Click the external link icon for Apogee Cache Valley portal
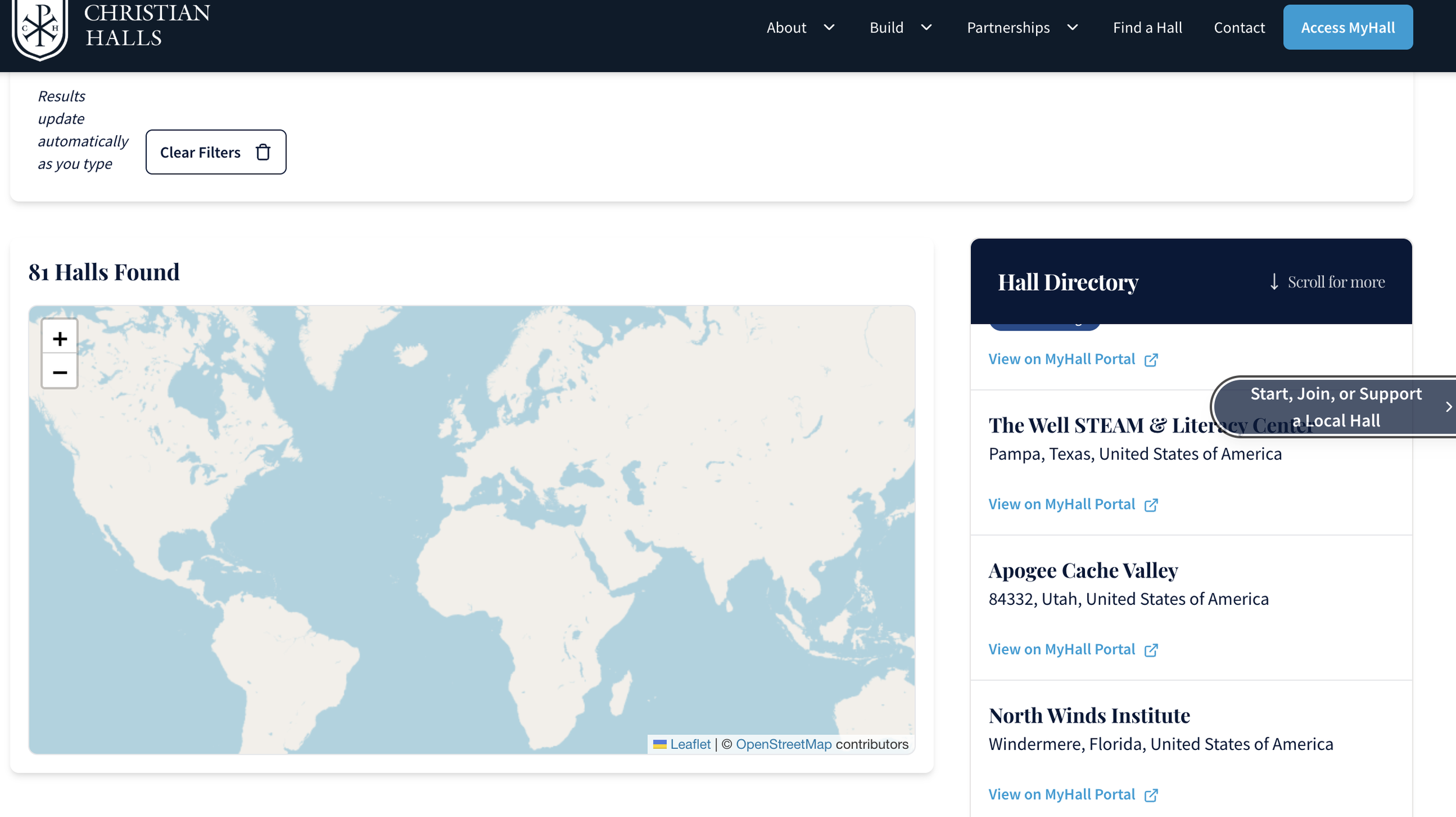This screenshot has height=817, width=1456. click(1151, 649)
